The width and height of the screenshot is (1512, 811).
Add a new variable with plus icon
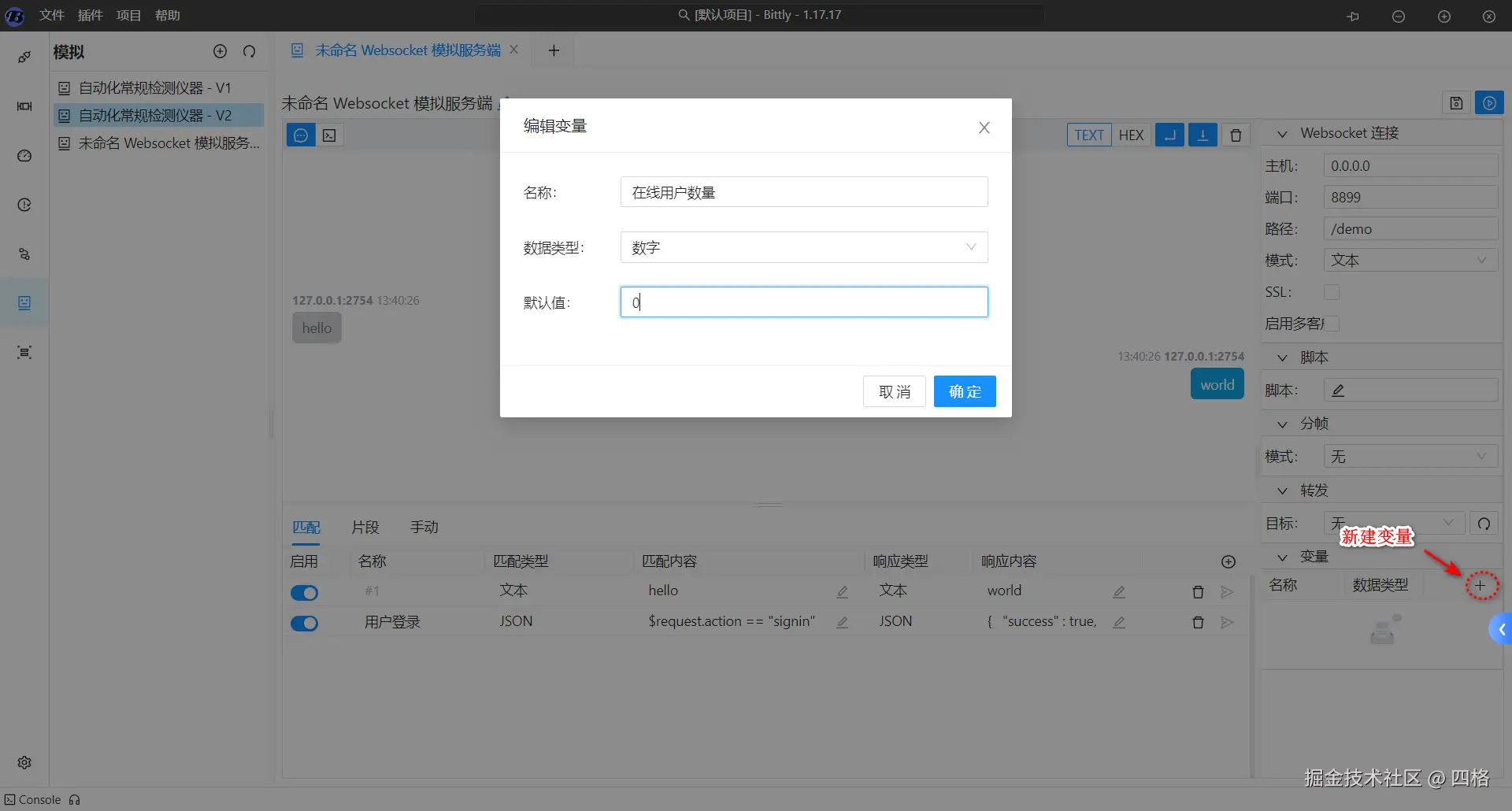point(1480,586)
